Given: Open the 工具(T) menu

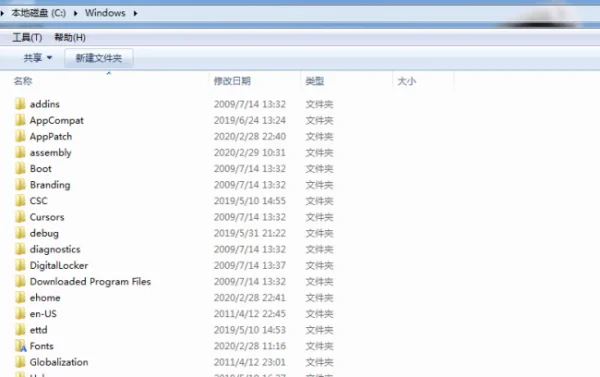Looking at the screenshot, I should [x=27, y=38].
